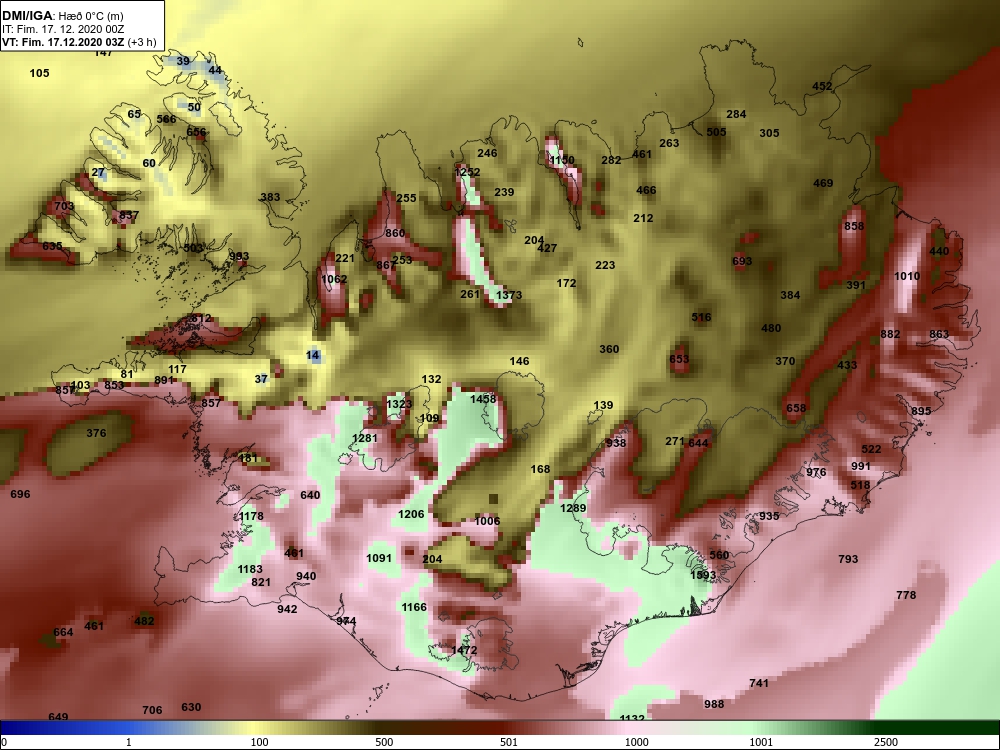Image resolution: width=1000 pixels, height=750 pixels.
Task: Pick map value 440
Action: 939,251
